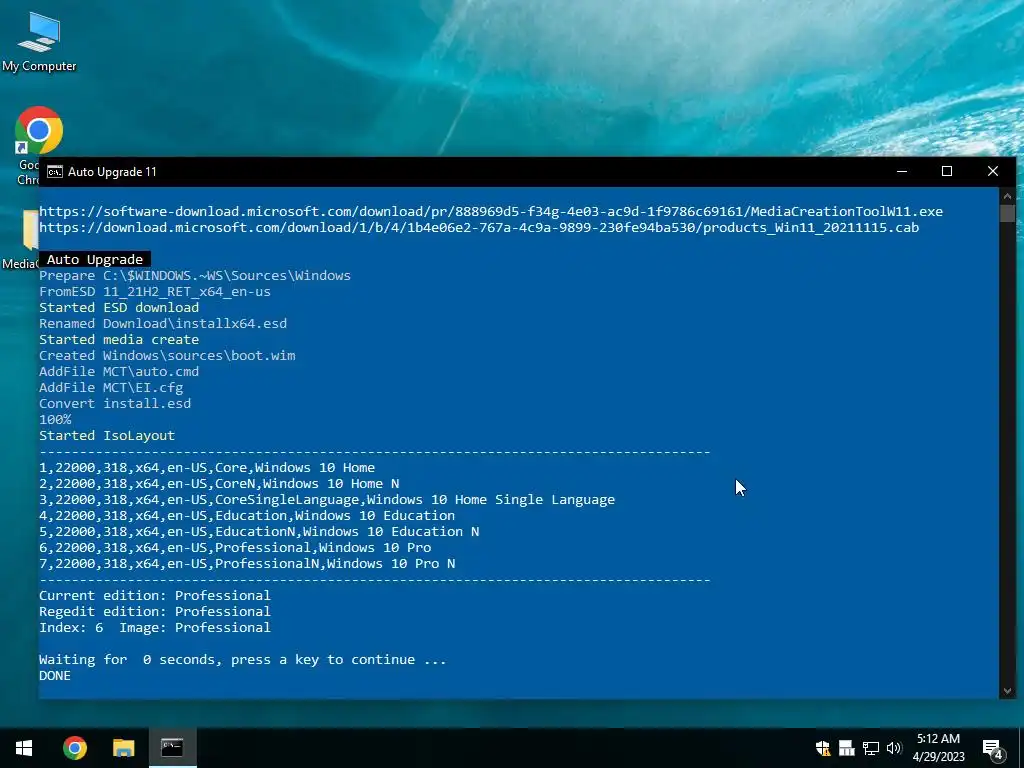Click the Windows 10 Home row
Screen dimensions: 1024x768
[207, 468]
